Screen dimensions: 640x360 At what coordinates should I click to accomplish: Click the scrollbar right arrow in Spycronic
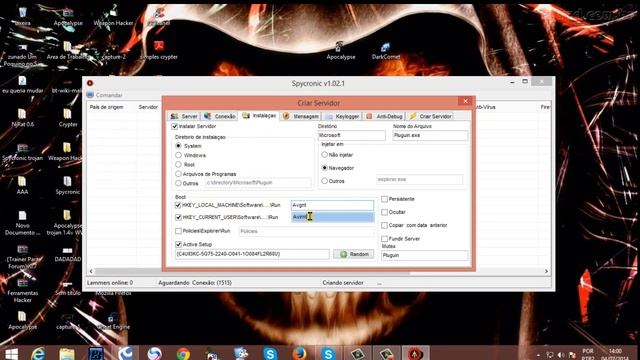(546, 271)
